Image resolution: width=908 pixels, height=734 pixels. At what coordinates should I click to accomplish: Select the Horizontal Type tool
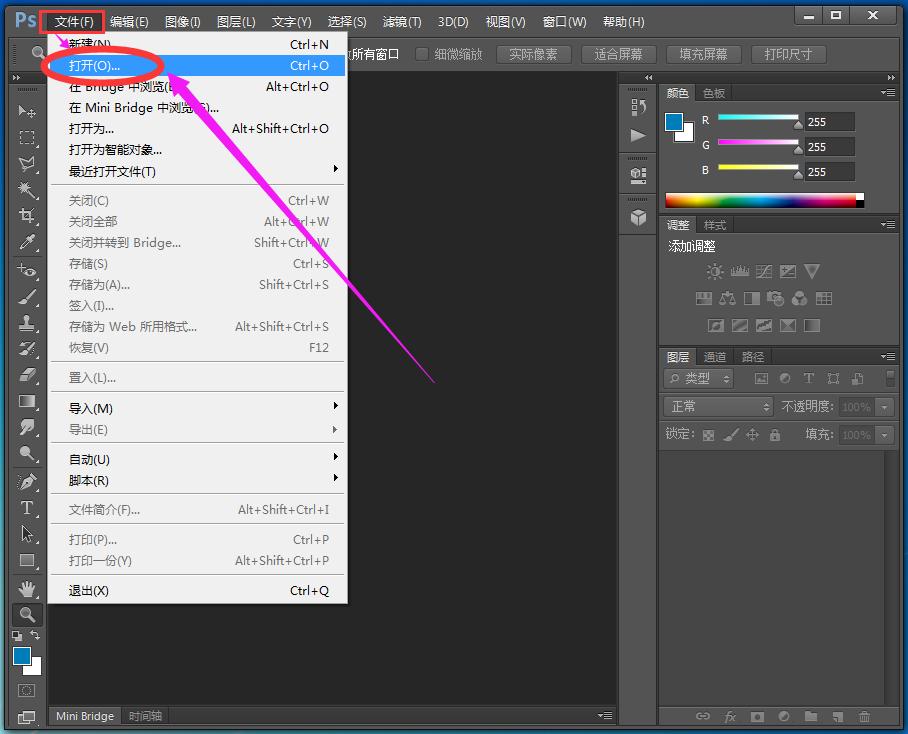pos(27,508)
